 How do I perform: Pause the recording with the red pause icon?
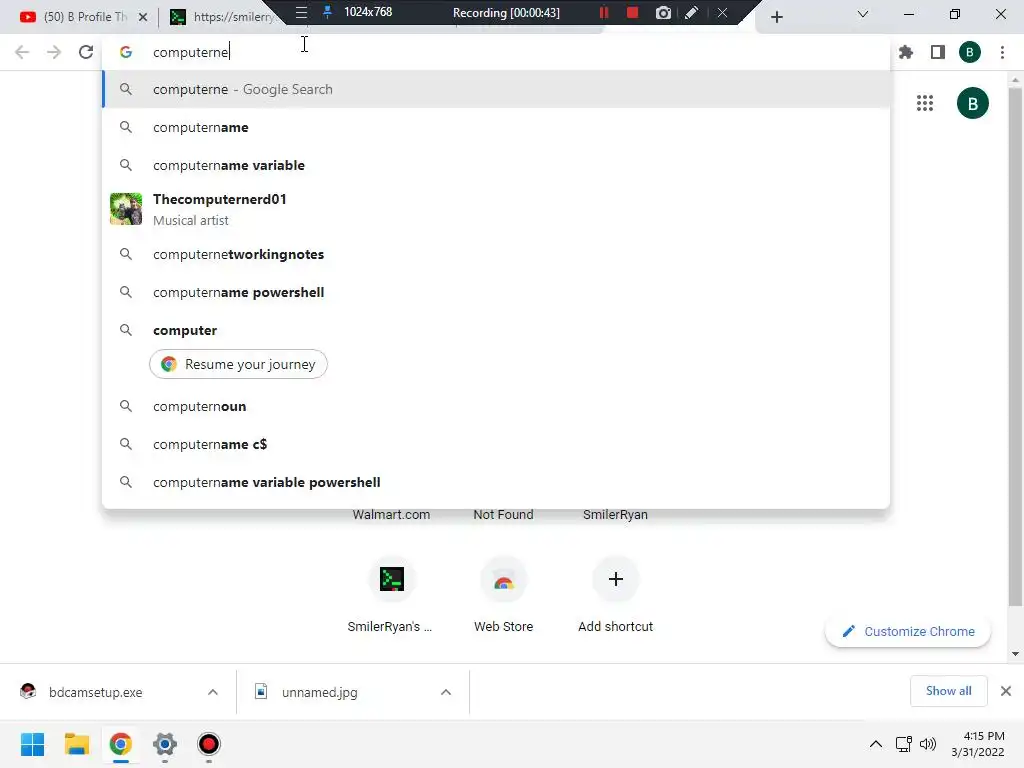(x=603, y=12)
